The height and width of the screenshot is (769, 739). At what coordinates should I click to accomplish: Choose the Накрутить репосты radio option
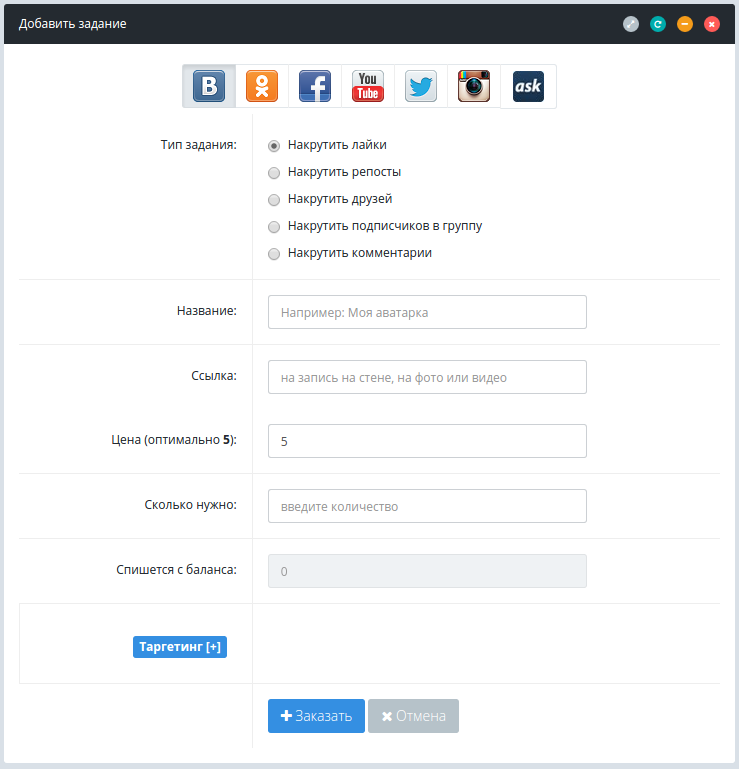coord(274,173)
